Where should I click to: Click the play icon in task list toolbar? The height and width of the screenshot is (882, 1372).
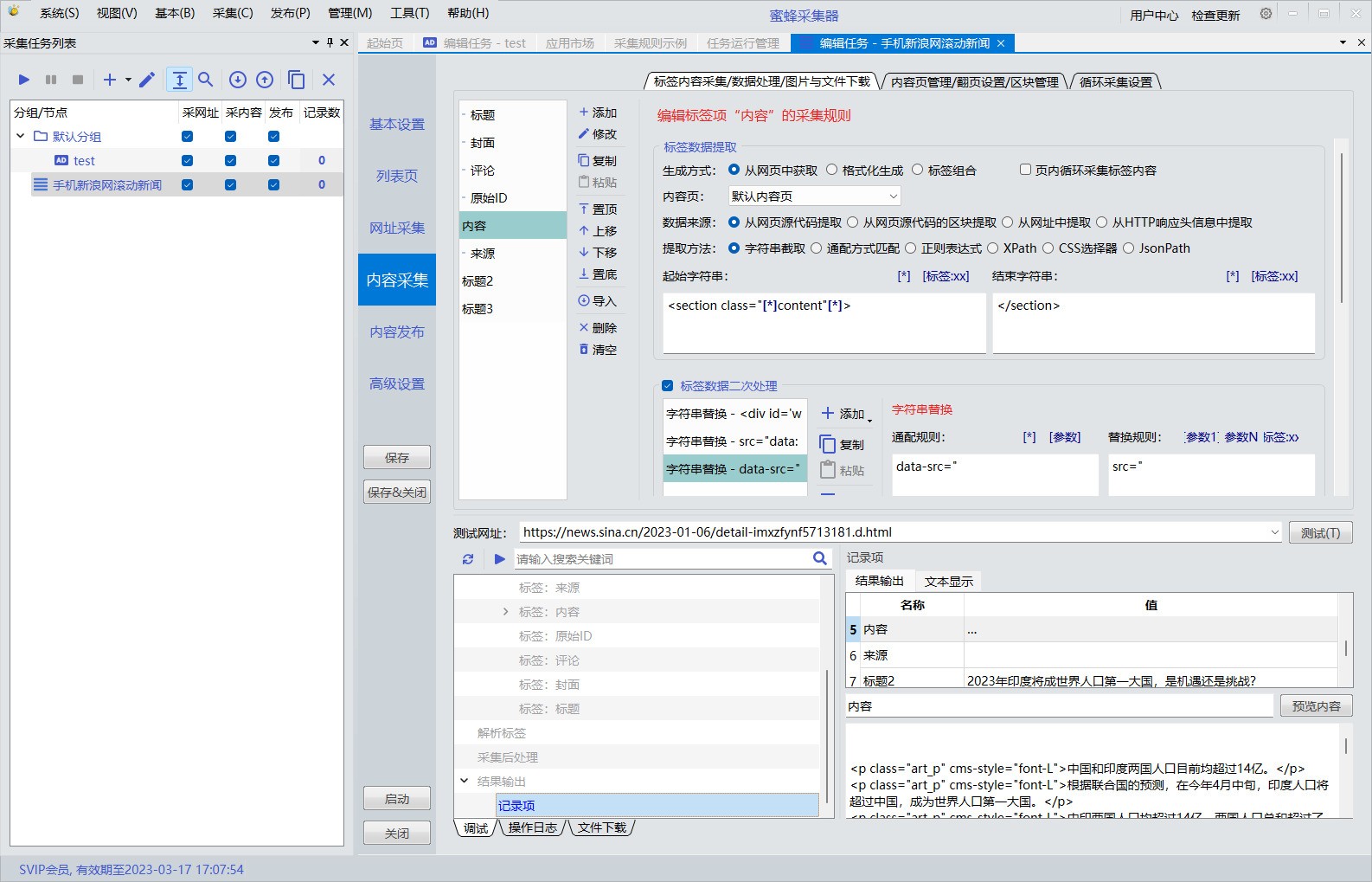point(24,80)
